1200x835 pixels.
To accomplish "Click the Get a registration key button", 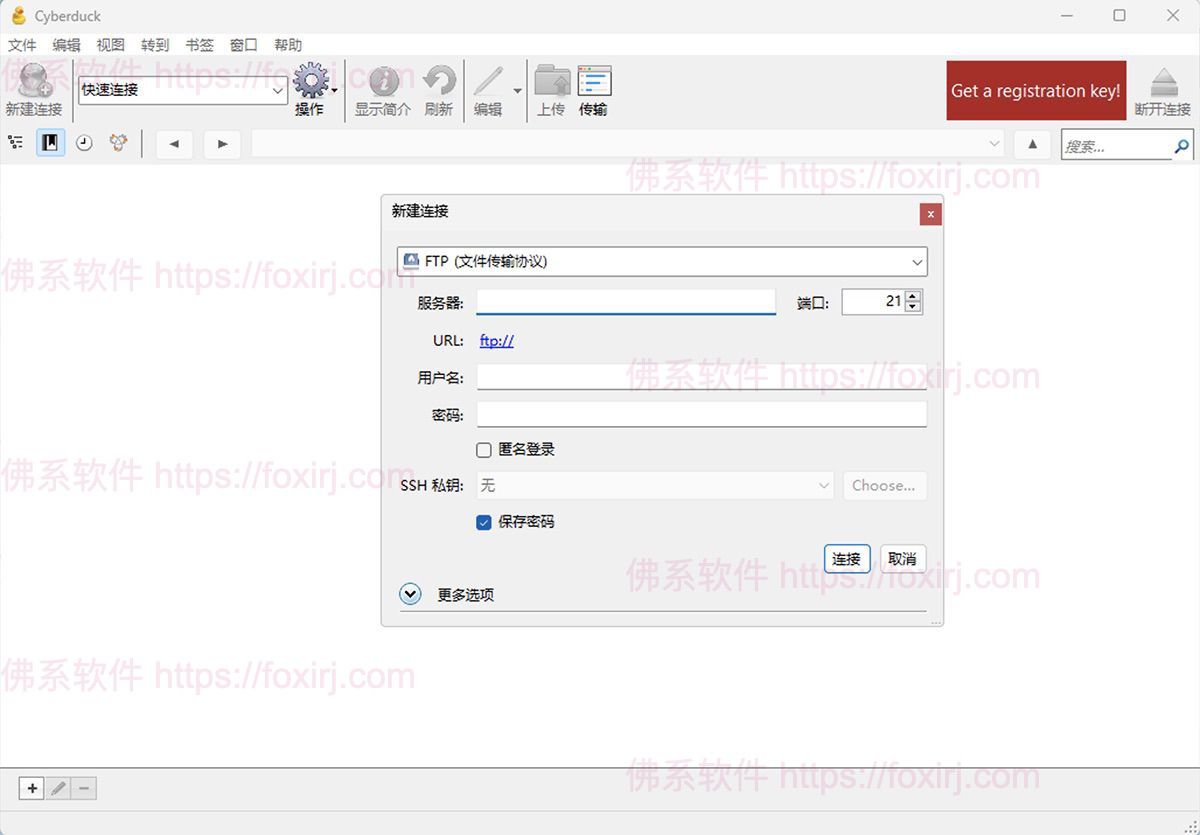I will pyautogui.click(x=1036, y=90).
